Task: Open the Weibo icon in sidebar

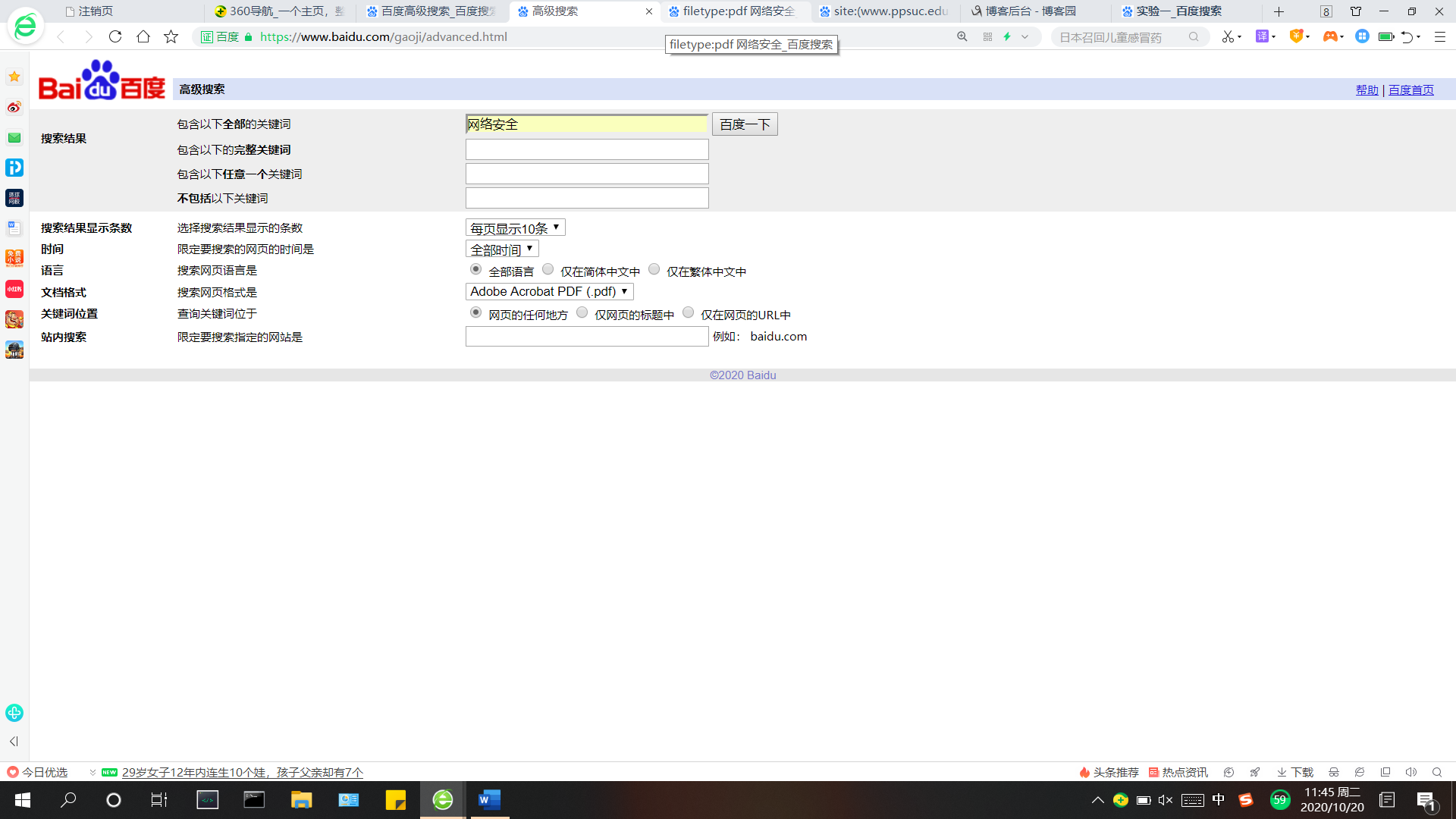Action: tap(14, 107)
